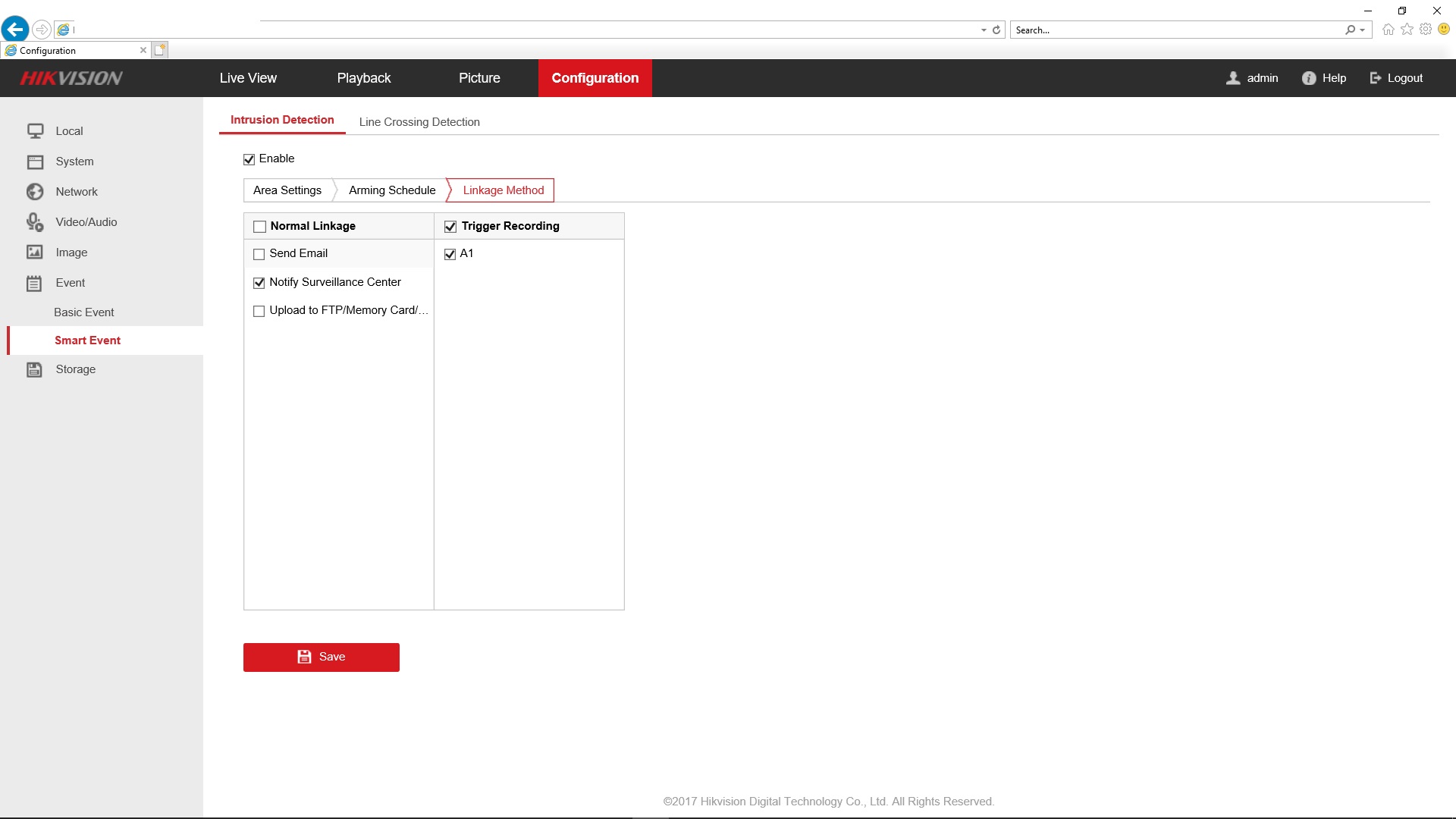The height and width of the screenshot is (819, 1456).
Task: Collapse the Event section in sidebar
Action: [70, 283]
